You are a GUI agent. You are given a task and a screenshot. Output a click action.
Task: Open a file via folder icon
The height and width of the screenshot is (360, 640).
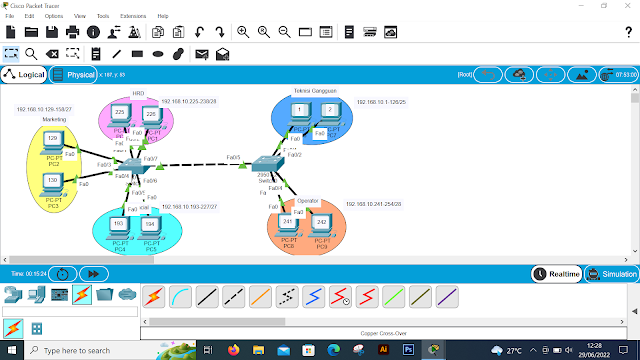click(31, 32)
